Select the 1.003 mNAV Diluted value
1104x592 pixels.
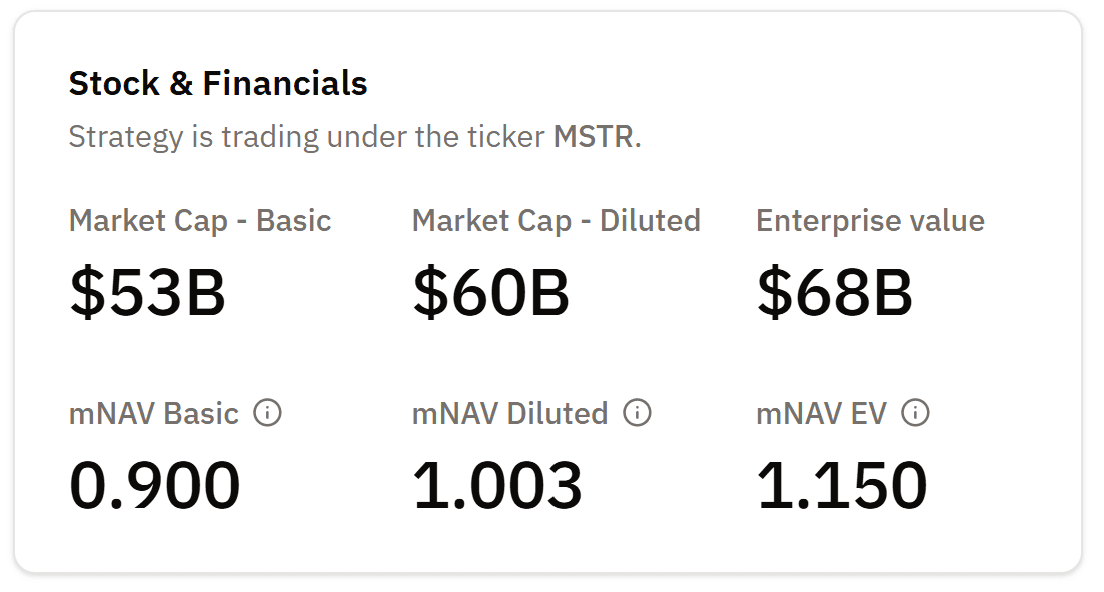pos(497,486)
